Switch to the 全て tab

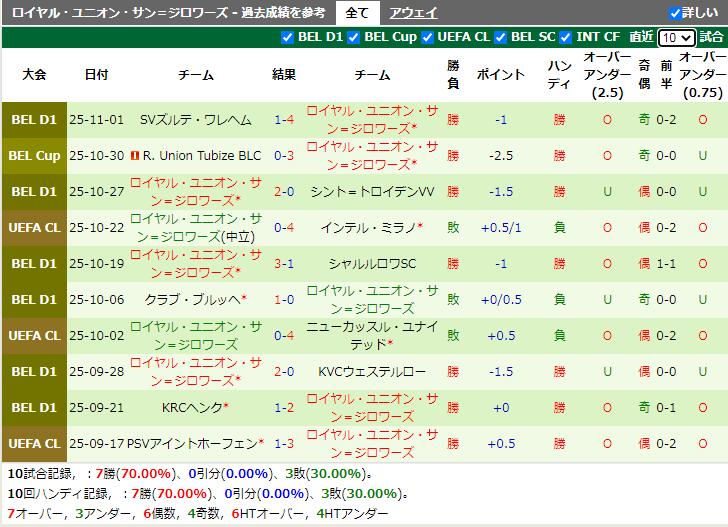[x=357, y=13]
